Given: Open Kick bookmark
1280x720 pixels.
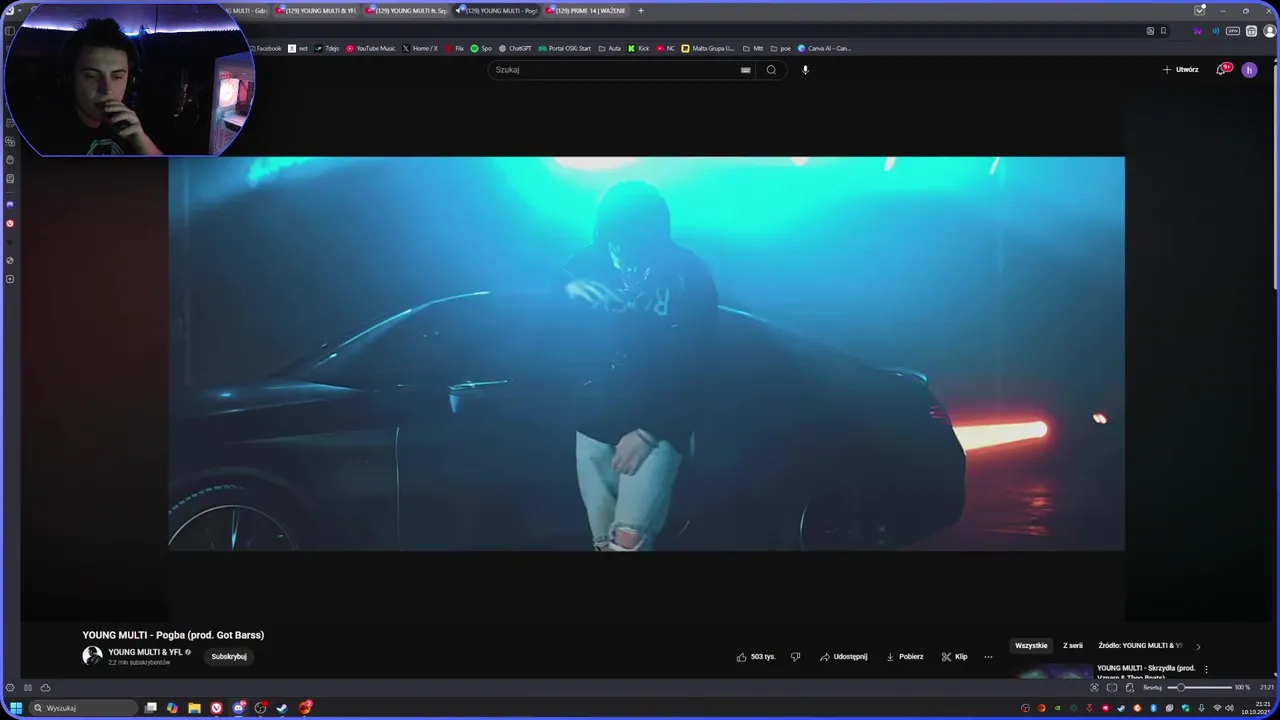Looking at the screenshot, I should coord(638,48).
